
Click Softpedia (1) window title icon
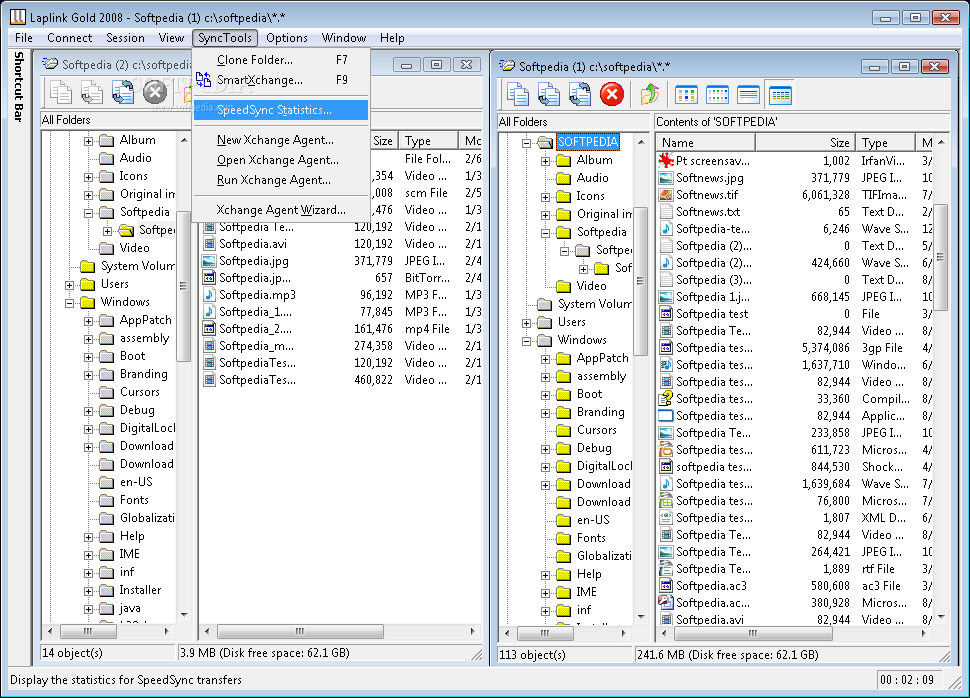point(507,66)
